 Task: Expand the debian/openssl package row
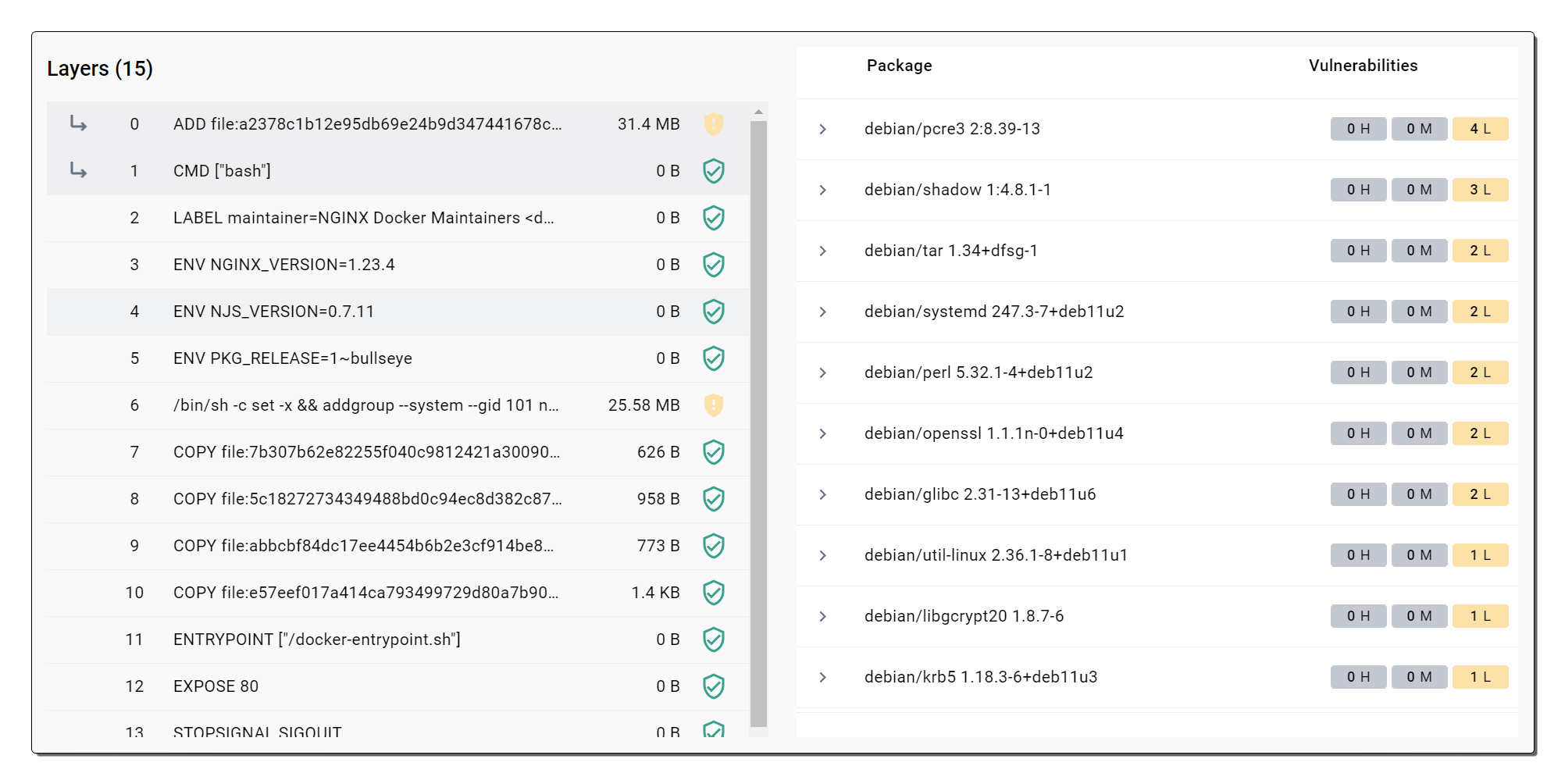(822, 433)
